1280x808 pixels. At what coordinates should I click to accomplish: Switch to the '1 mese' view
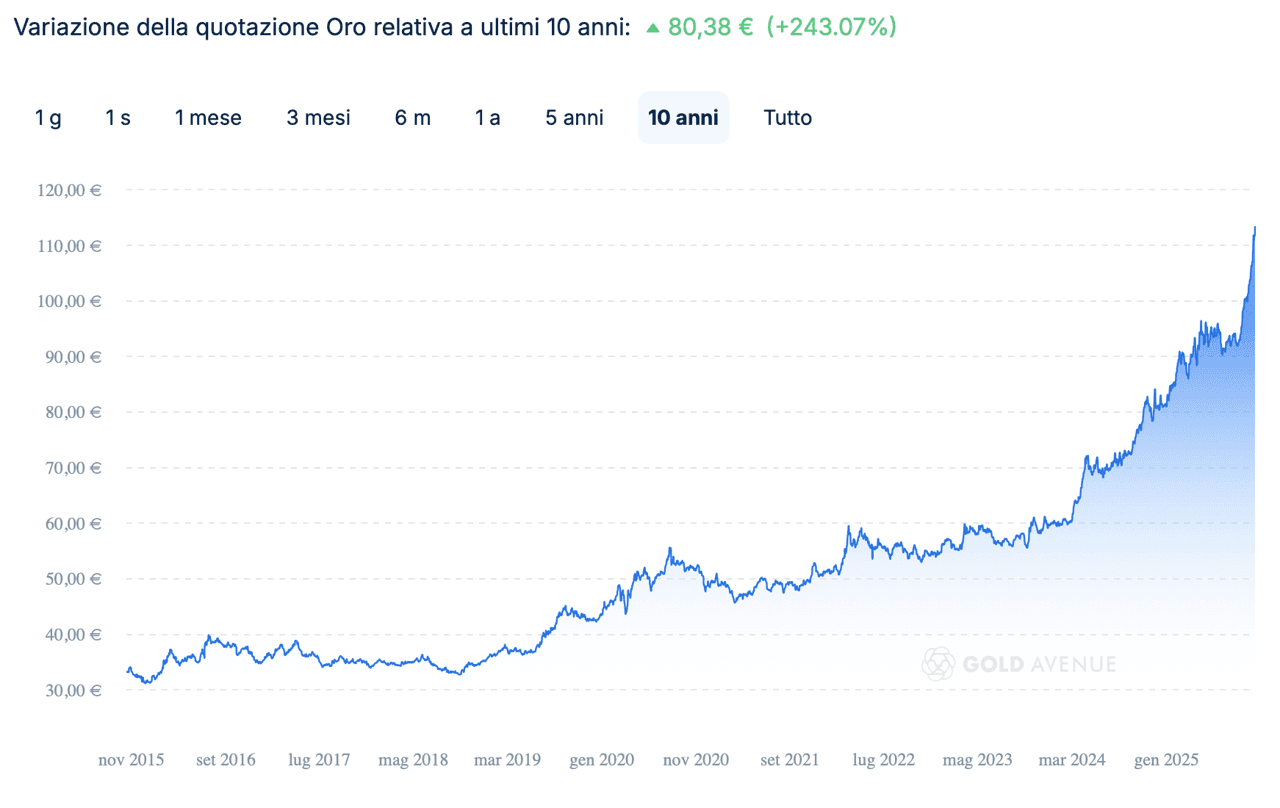coord(208,117)
